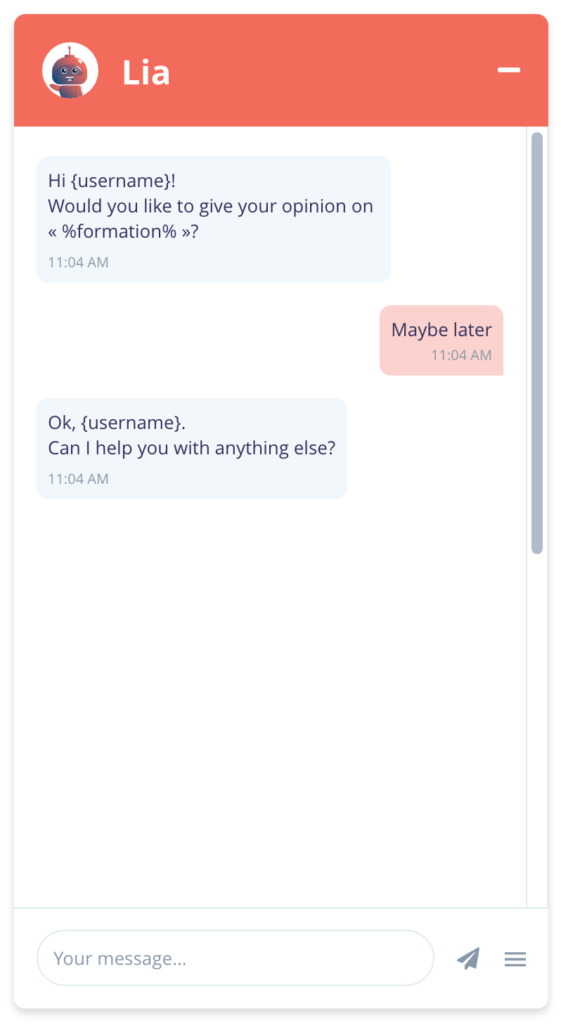Click the 'Maybe later' reply bubble

[x=441, y=340]
